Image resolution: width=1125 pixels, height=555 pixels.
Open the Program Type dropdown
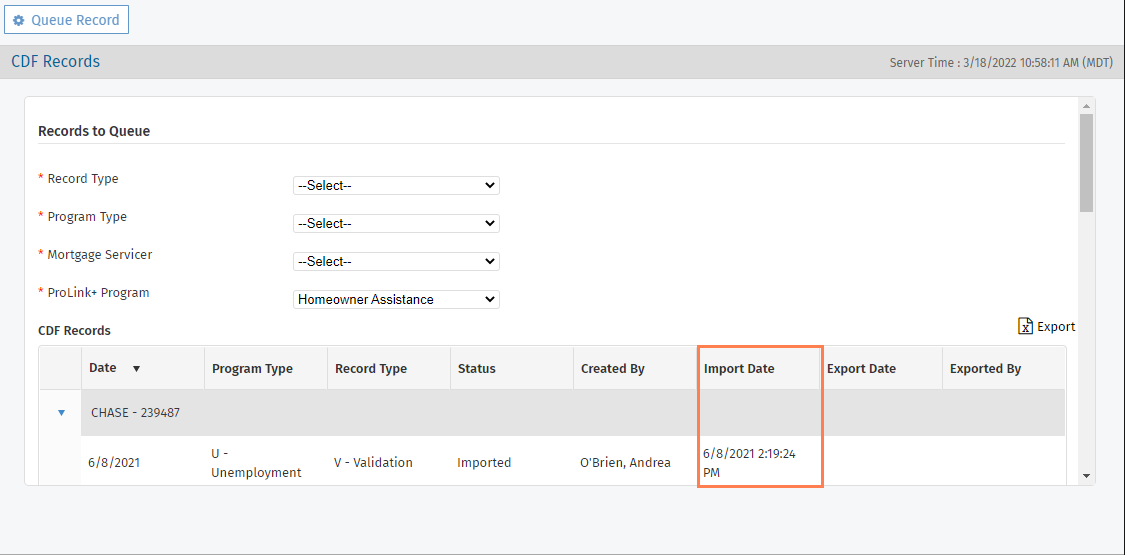click(x=396, y=223)
